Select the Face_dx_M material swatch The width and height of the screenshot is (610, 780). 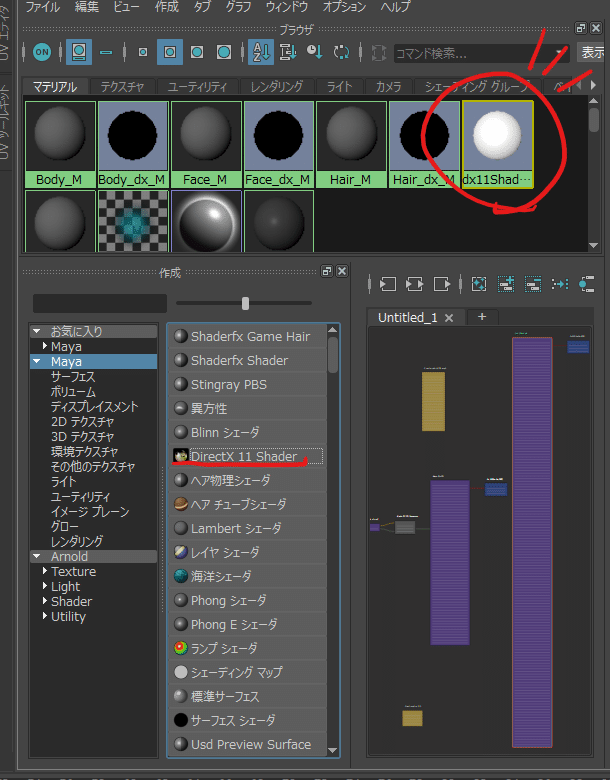[278, 144]
